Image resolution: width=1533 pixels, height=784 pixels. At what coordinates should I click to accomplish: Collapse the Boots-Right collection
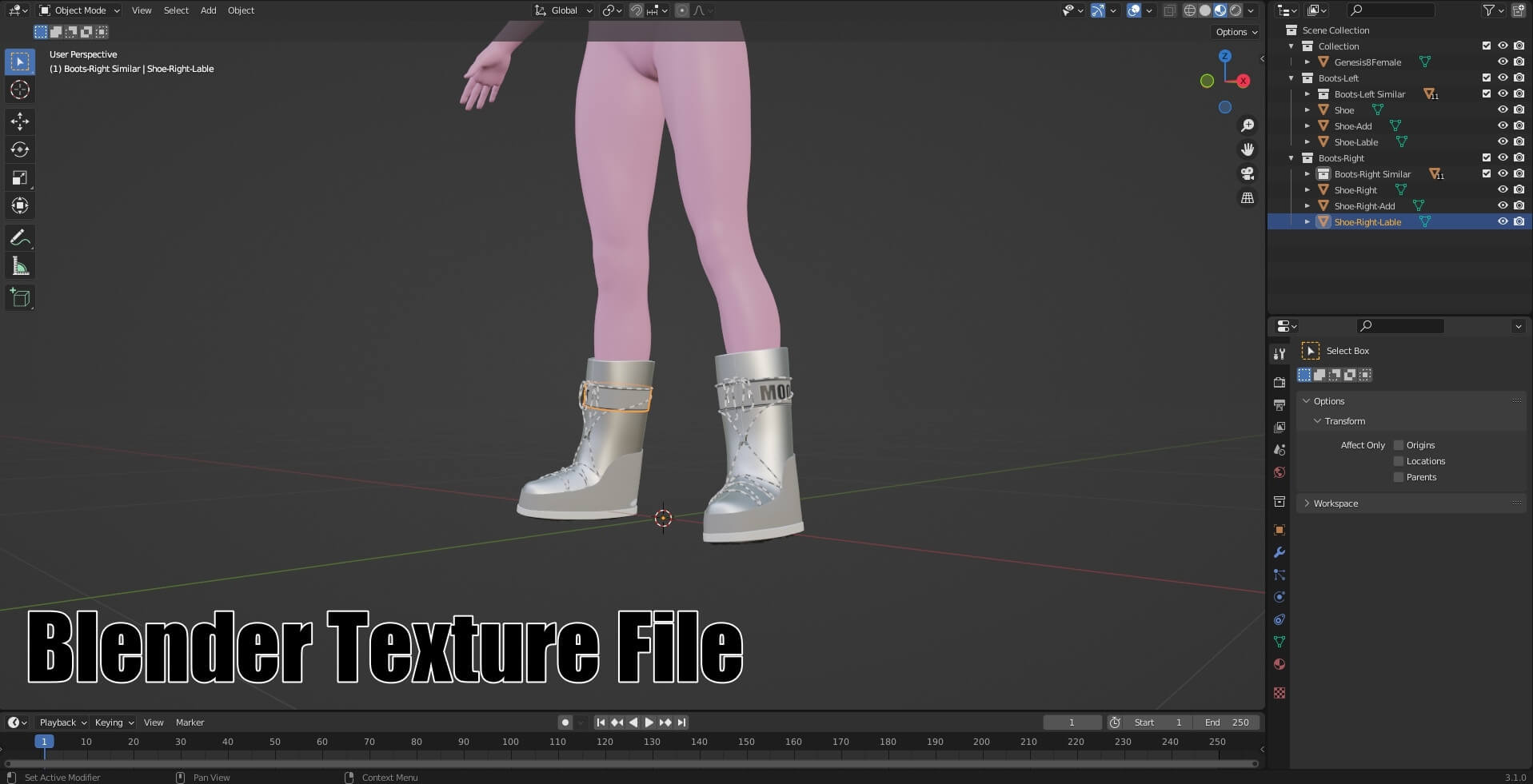(1291, 158)
